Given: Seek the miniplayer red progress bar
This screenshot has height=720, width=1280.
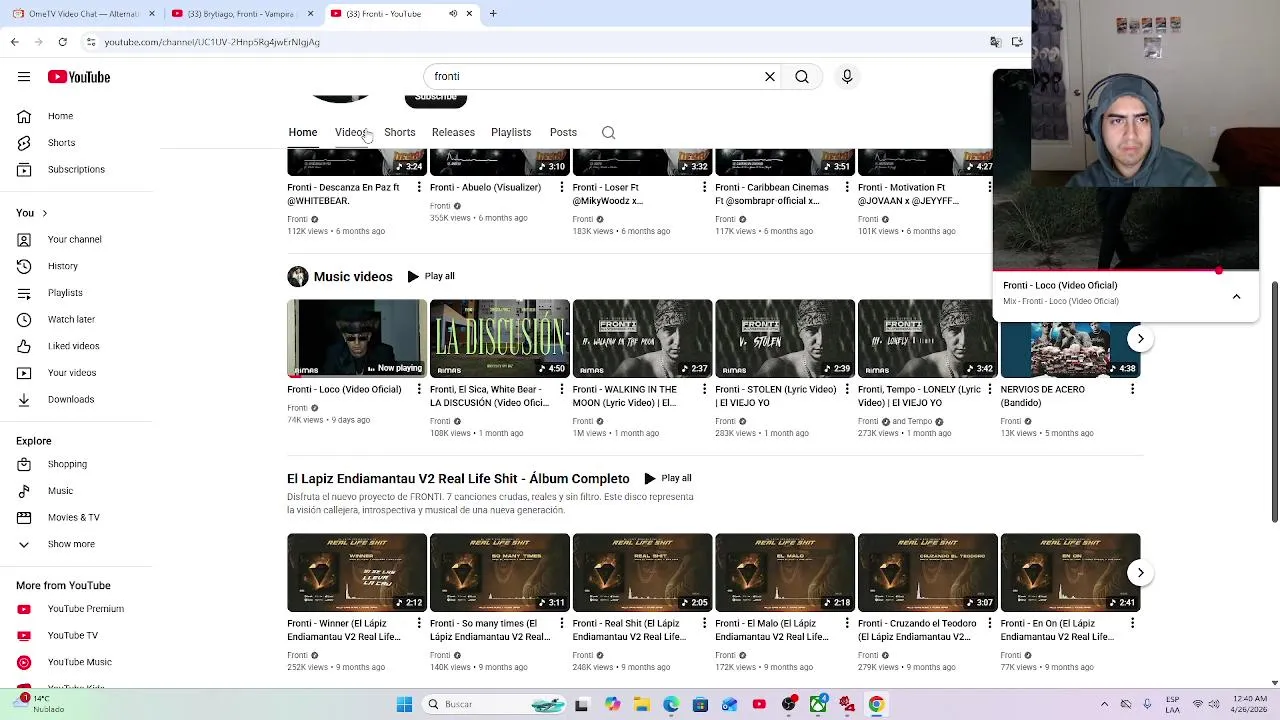Looking at the screenshot, I should [x=1126, y=270].
